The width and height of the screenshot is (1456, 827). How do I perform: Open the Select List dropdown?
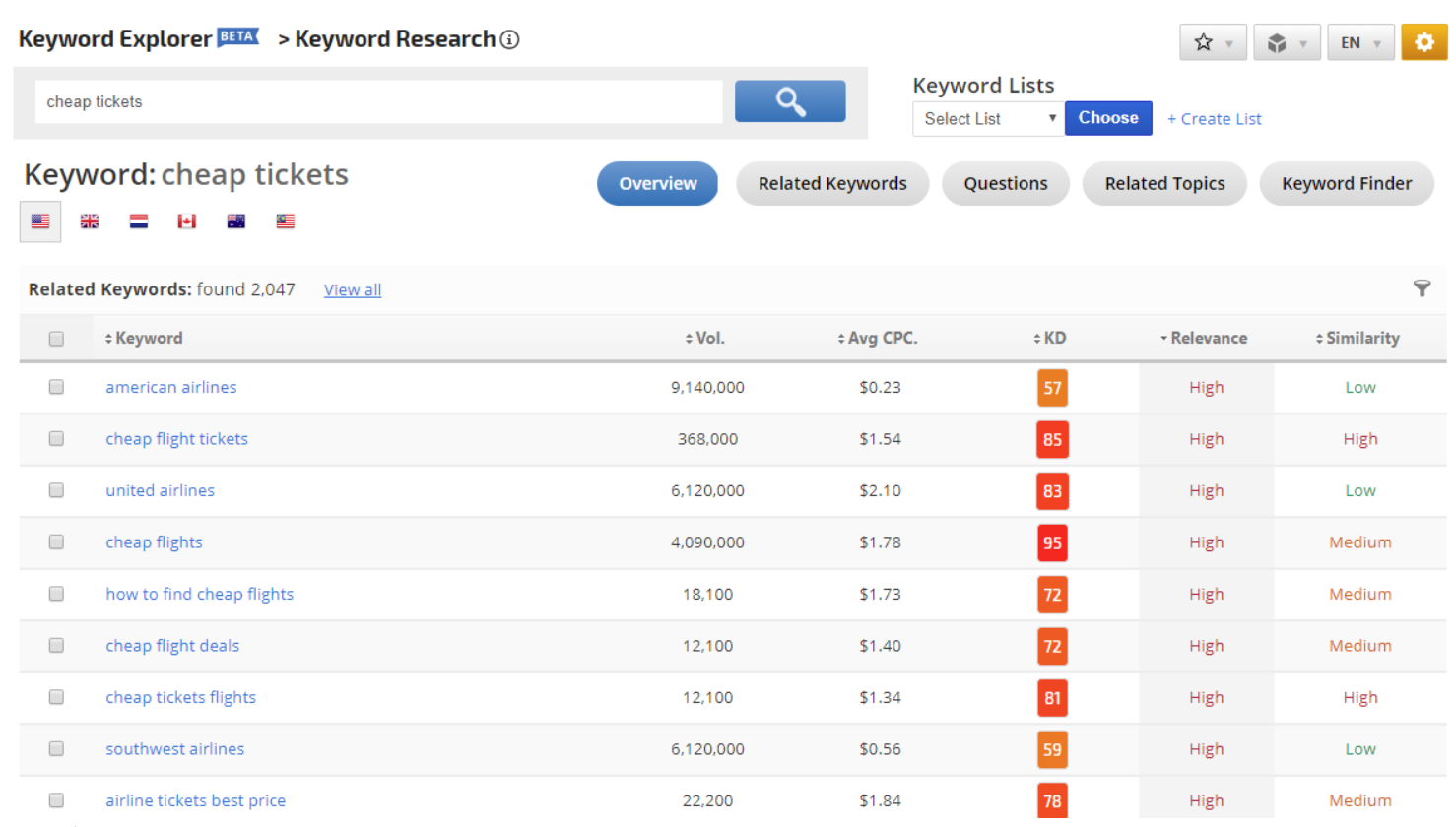click(988, 119)
